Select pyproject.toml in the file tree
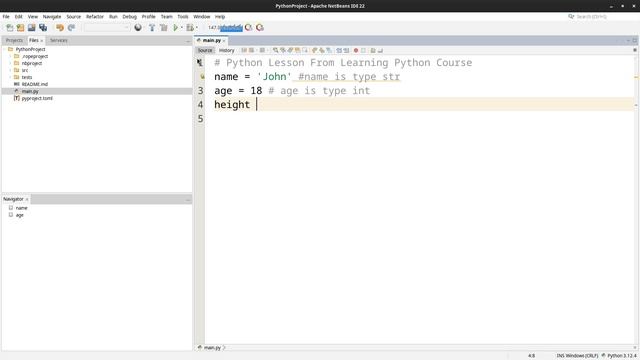 coord(37,98)
